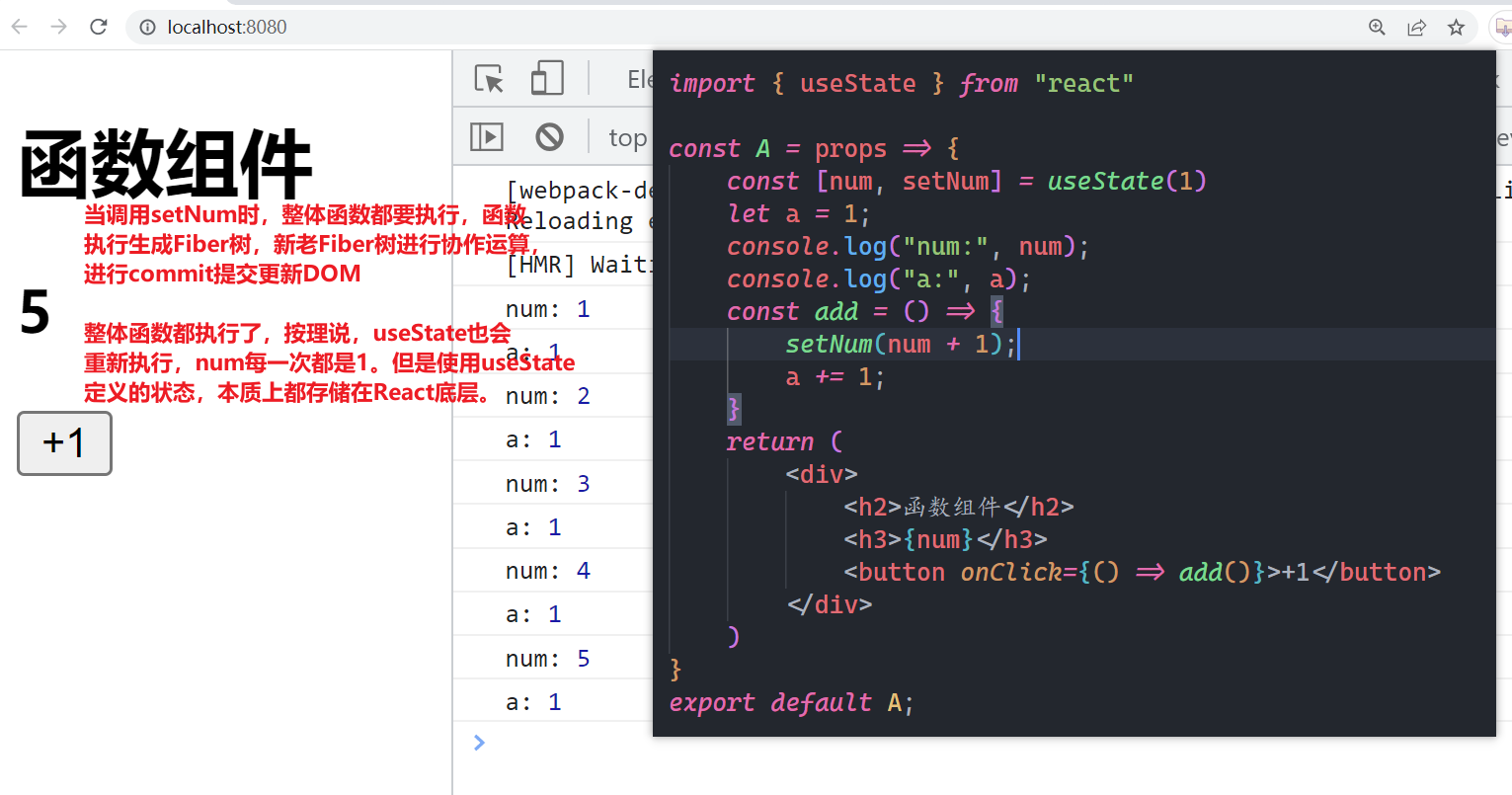The width and height of the screenshot is (1512, 795).
Task: Click the "const add = () =>" code line
Action: [x=865, y=311]
